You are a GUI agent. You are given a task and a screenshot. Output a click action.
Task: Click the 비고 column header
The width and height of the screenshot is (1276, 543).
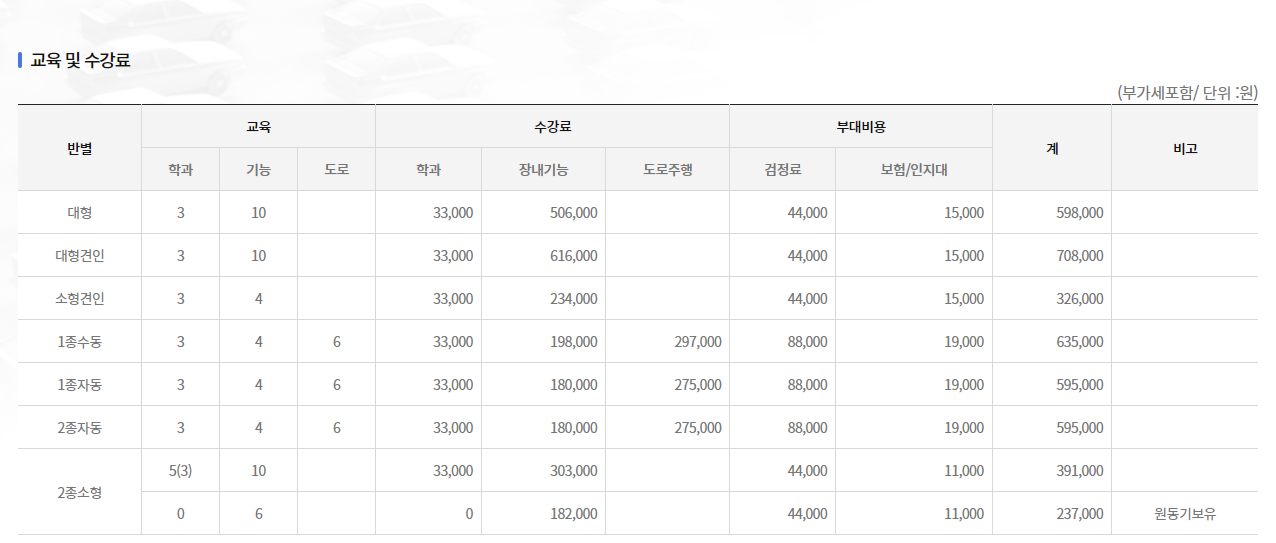tap(1185, 148)
